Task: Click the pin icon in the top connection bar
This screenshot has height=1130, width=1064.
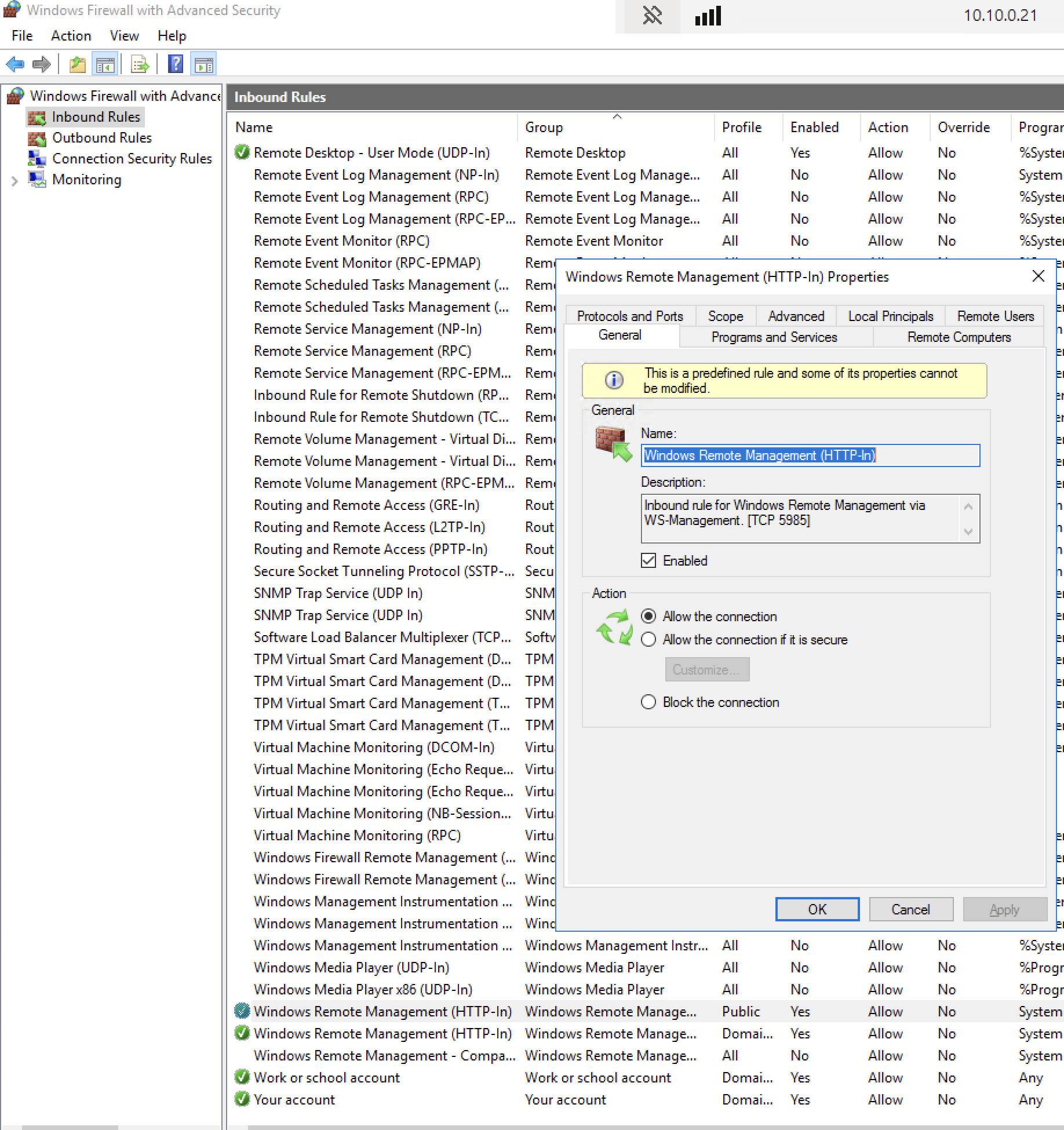Action: point(652,16)
